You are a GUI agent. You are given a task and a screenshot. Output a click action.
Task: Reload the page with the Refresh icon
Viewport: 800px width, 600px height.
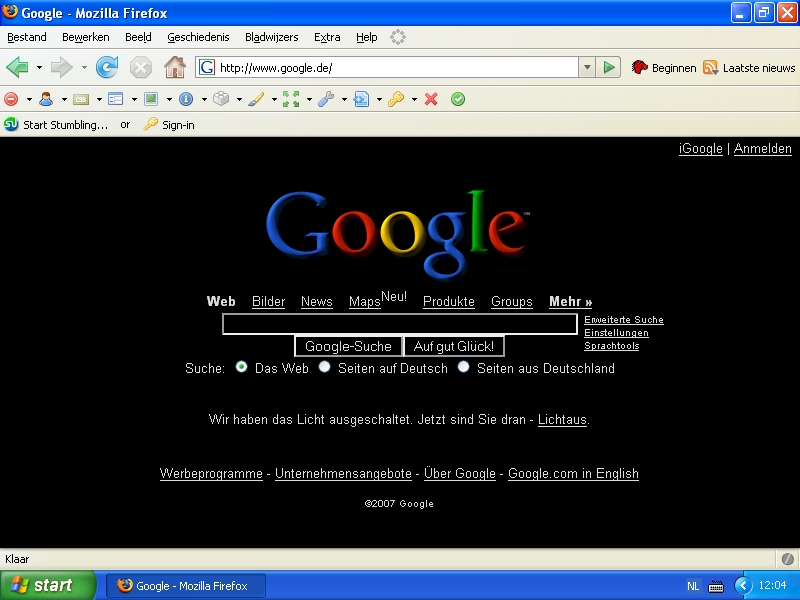pyautogui.click(x=107, y=67)
